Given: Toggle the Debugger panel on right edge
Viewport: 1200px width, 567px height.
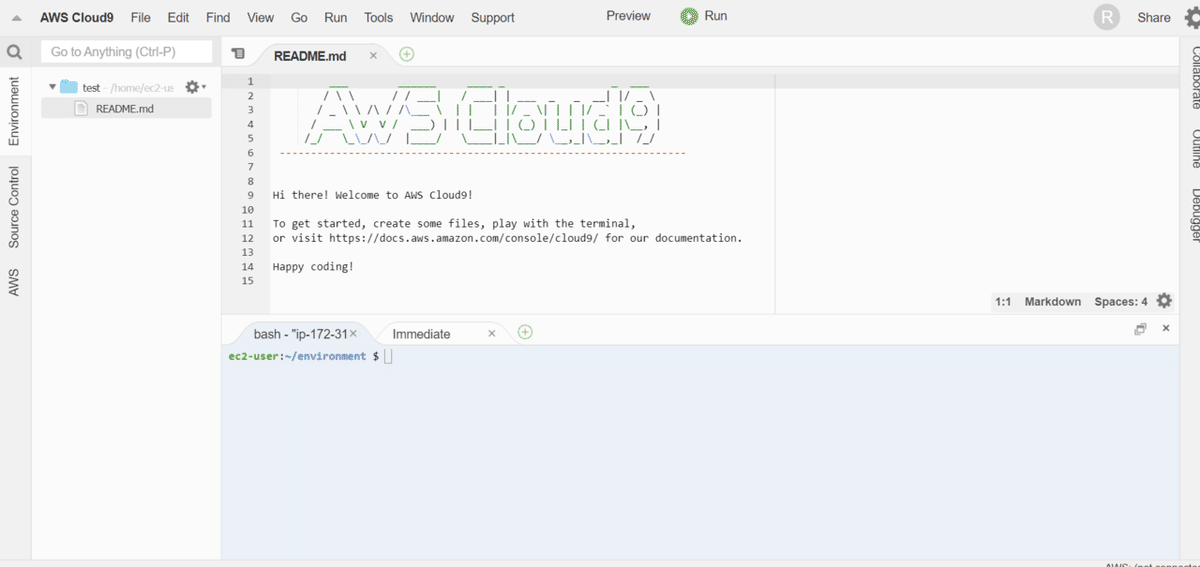Looking at the screenshot, I should [x=1193, y=215].
